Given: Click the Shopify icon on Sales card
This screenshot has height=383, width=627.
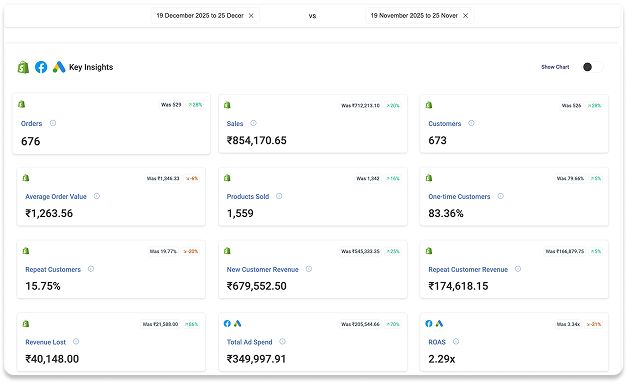Looking at the screenshot, I should click(227, 105).
